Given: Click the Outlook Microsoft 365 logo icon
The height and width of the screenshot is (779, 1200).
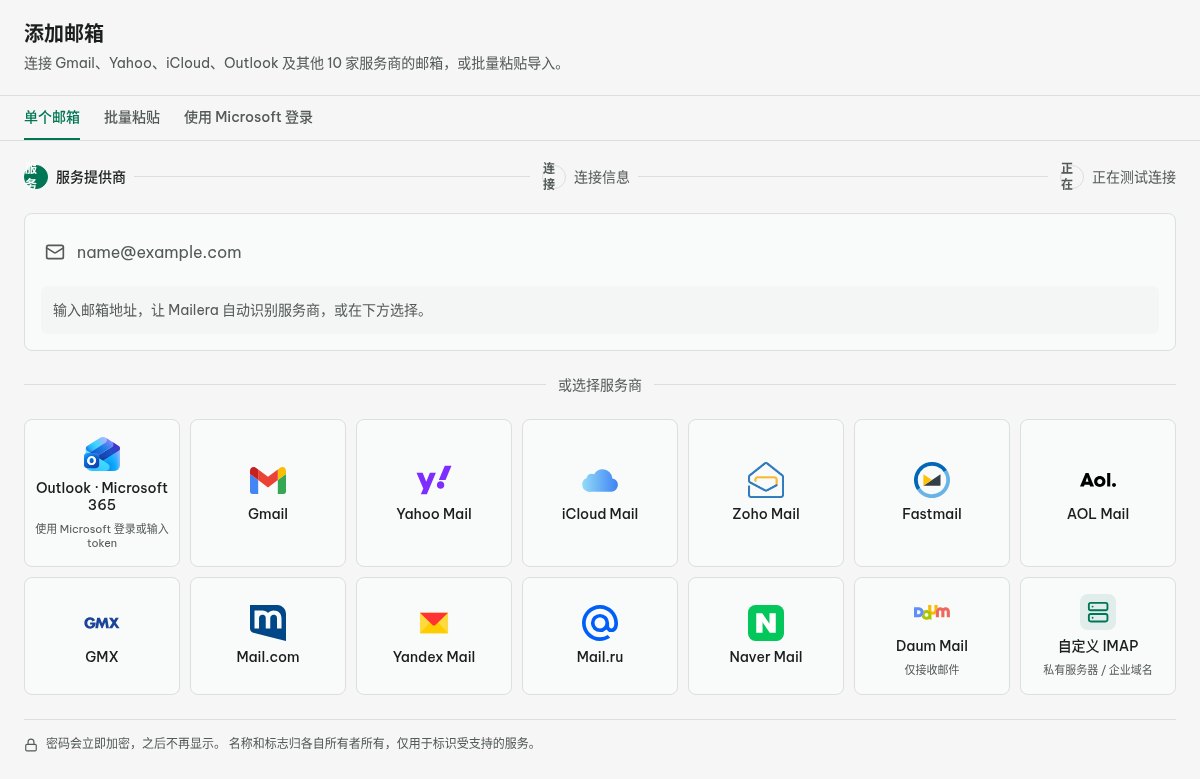Looking at the screenshot, I should coord(102,455).
